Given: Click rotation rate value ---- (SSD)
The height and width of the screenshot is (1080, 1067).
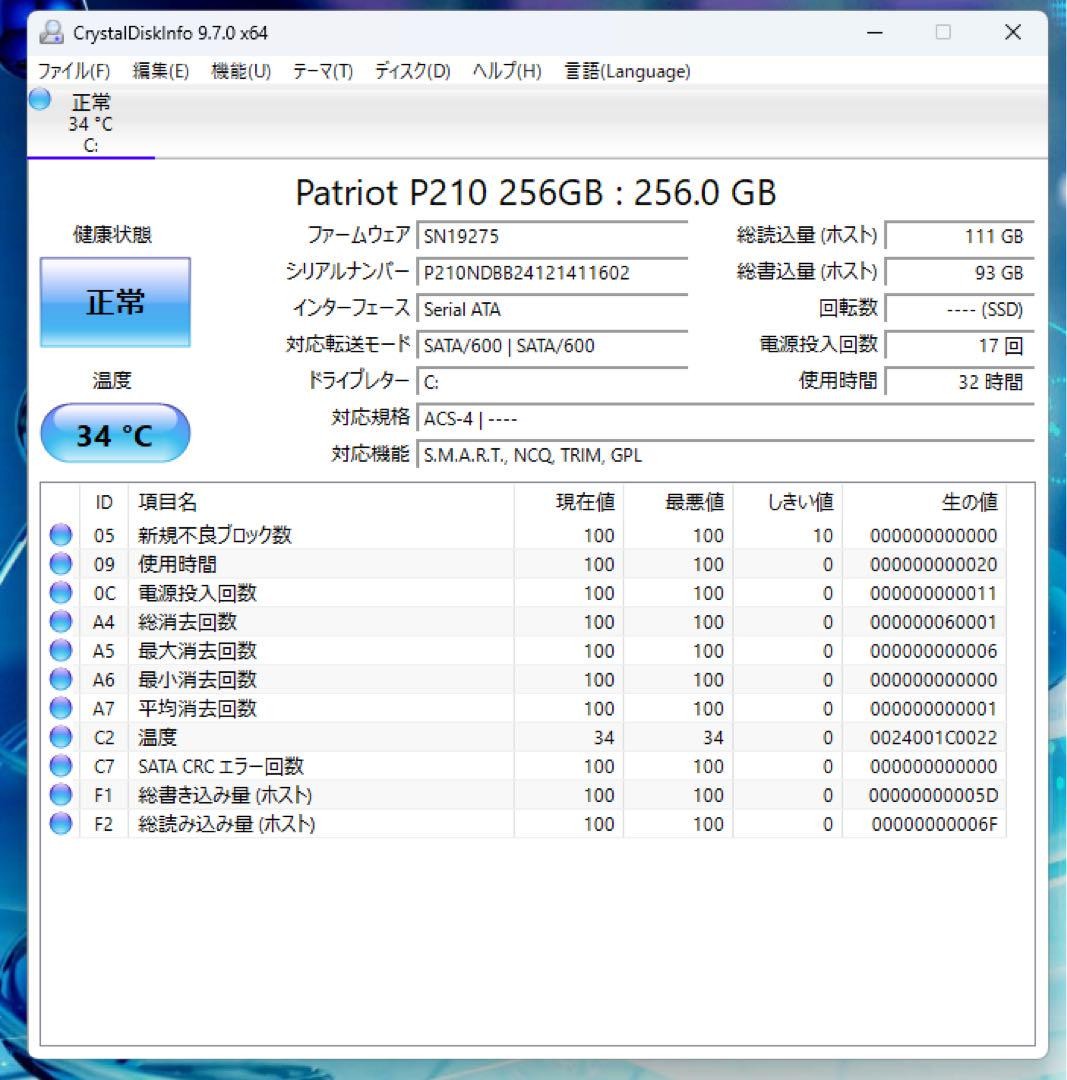Looking at the screenshot, I should pos(960,309).
